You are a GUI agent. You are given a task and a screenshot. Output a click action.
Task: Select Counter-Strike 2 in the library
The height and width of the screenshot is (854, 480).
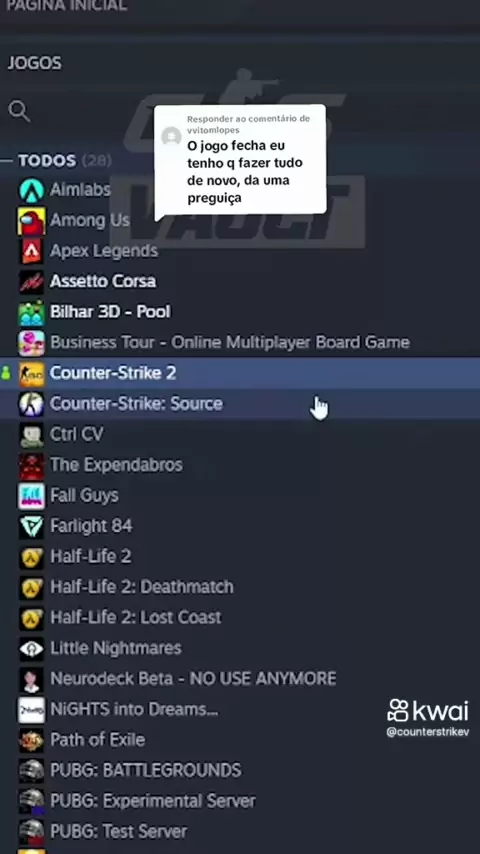coord(240,373)
